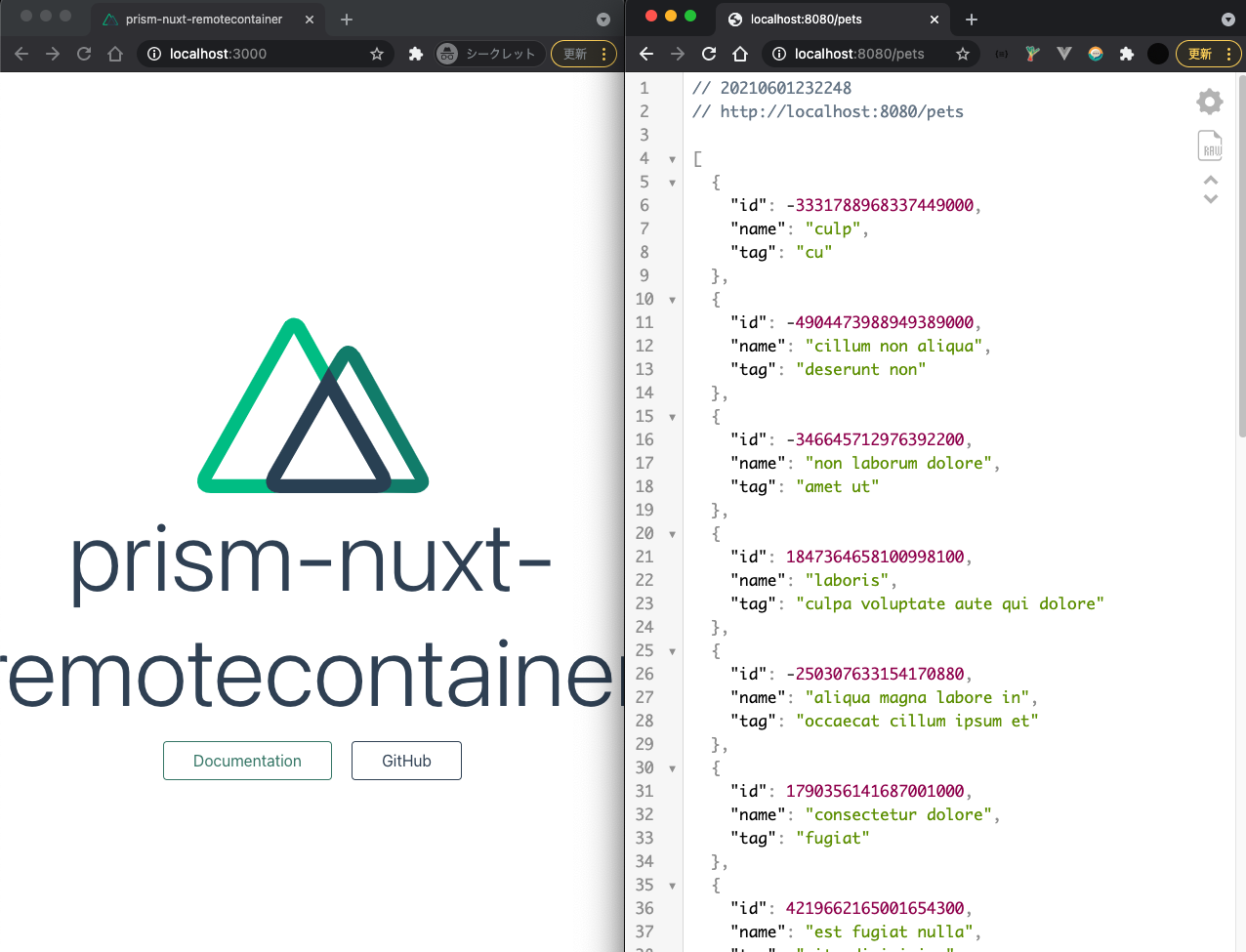Click the "fugiat" tag value
This screenshot has height=952, width=1246.
click(x=832, y=838)
